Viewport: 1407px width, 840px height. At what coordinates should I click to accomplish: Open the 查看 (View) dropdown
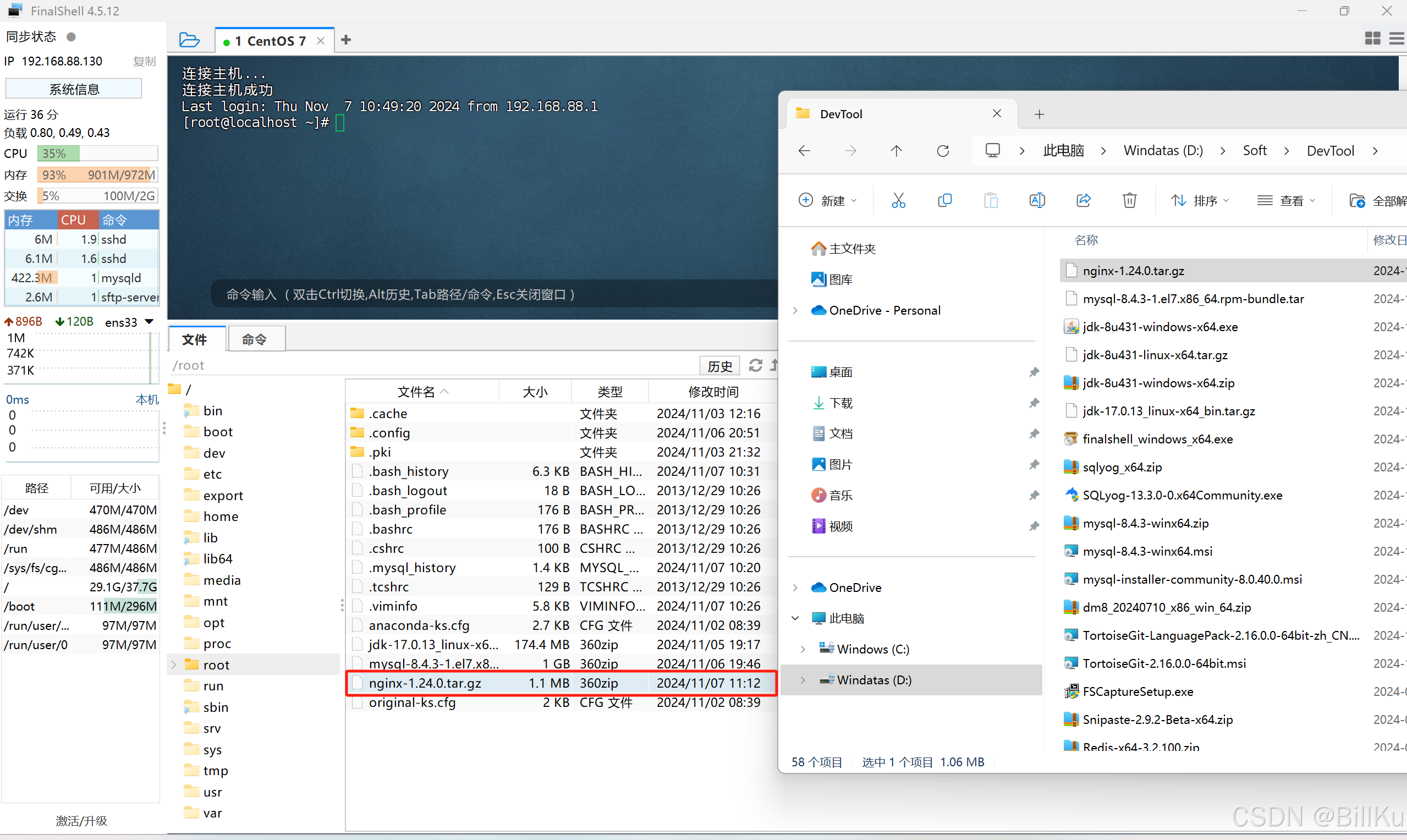pos(1285,200)
